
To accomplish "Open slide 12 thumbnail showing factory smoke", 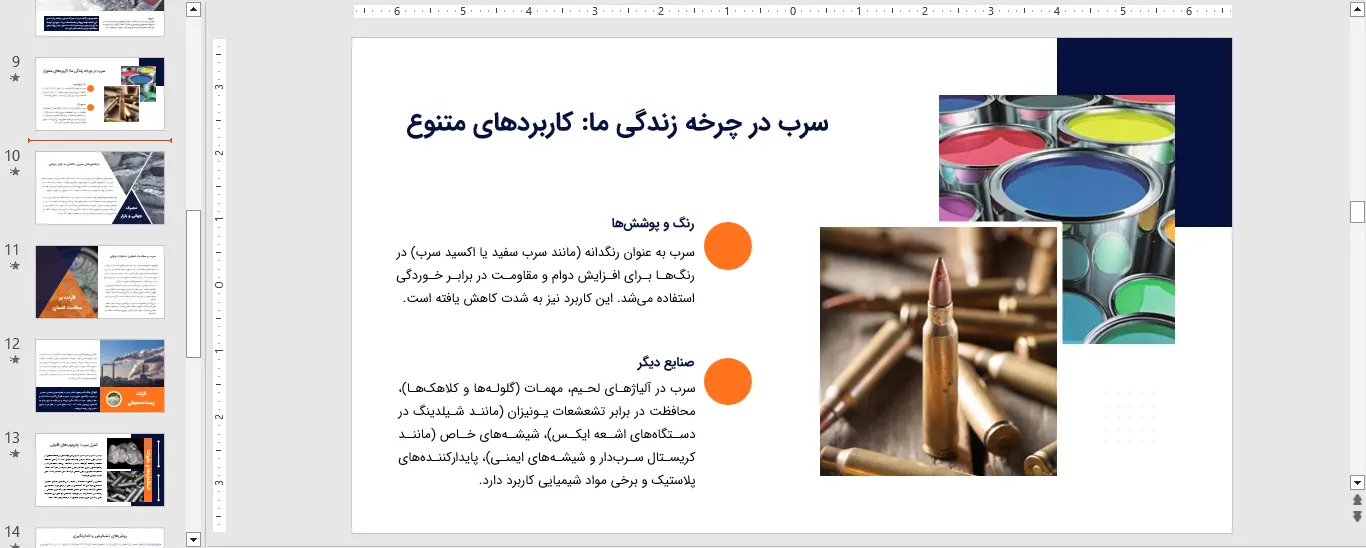I will 100,376.
